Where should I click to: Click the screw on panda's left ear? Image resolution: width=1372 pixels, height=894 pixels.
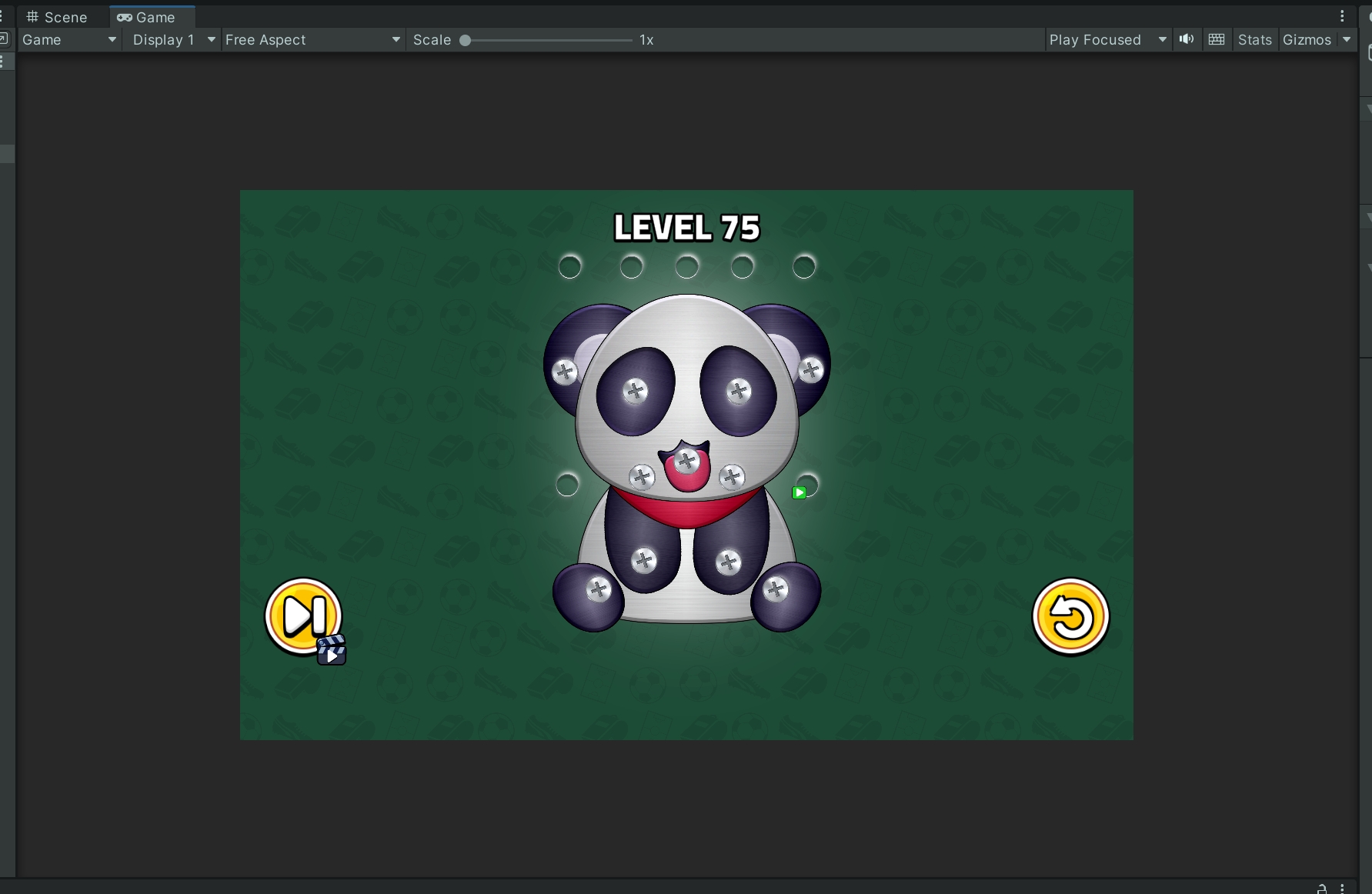[x=565, y=372]
